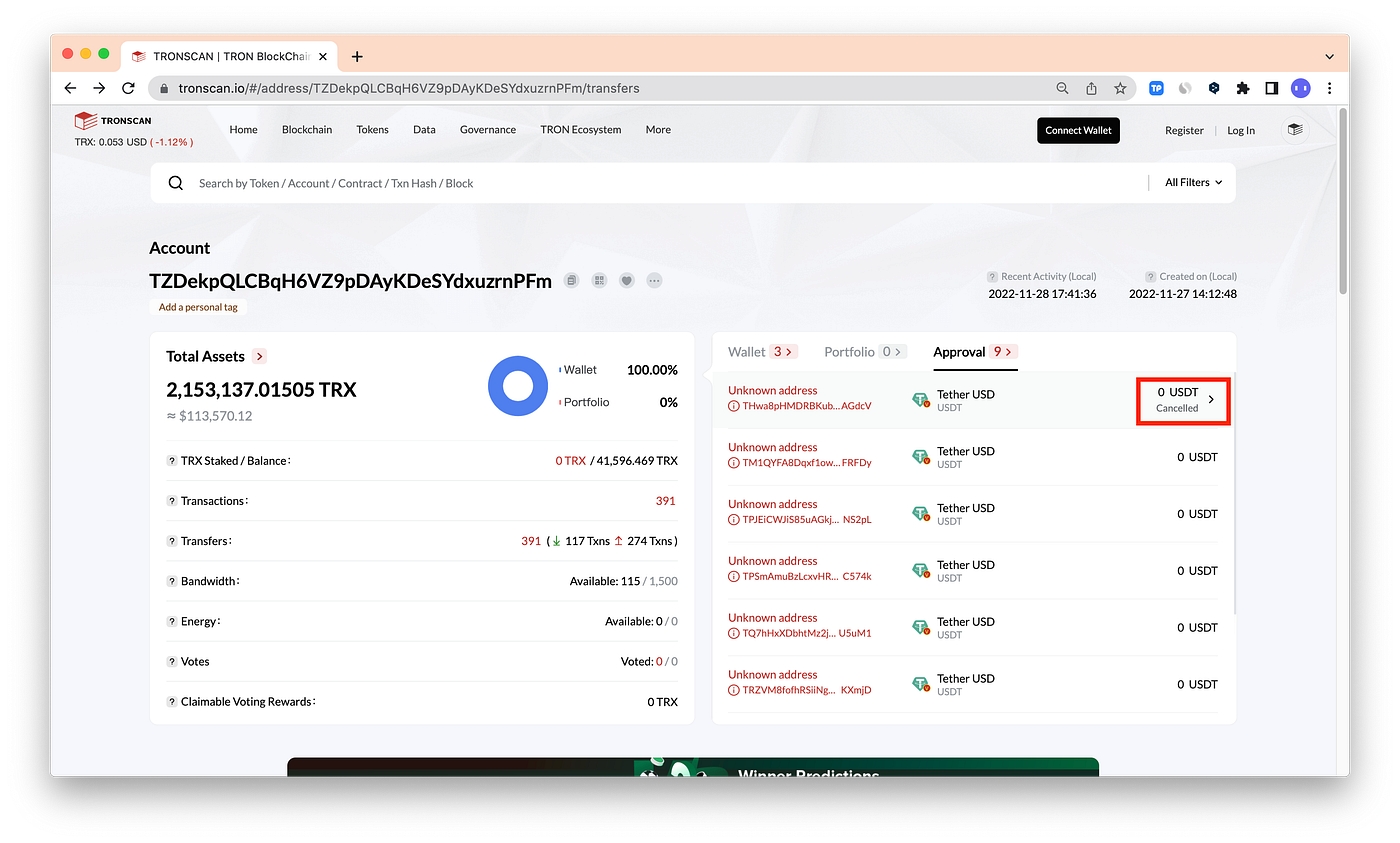Bookmark this page with the star icon
1400x843 pixels.
1120,88
